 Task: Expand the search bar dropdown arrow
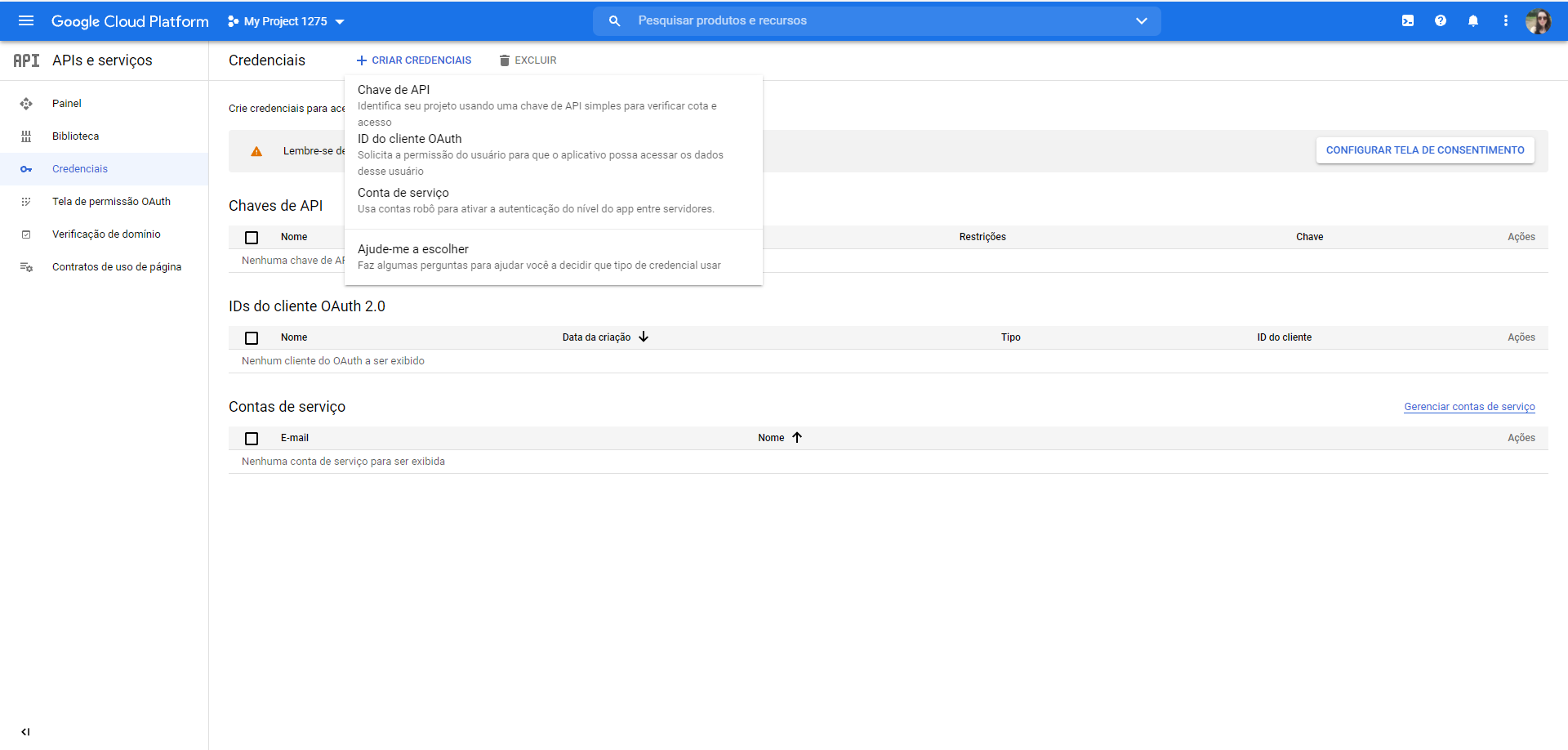click(x=1142, y=21)
